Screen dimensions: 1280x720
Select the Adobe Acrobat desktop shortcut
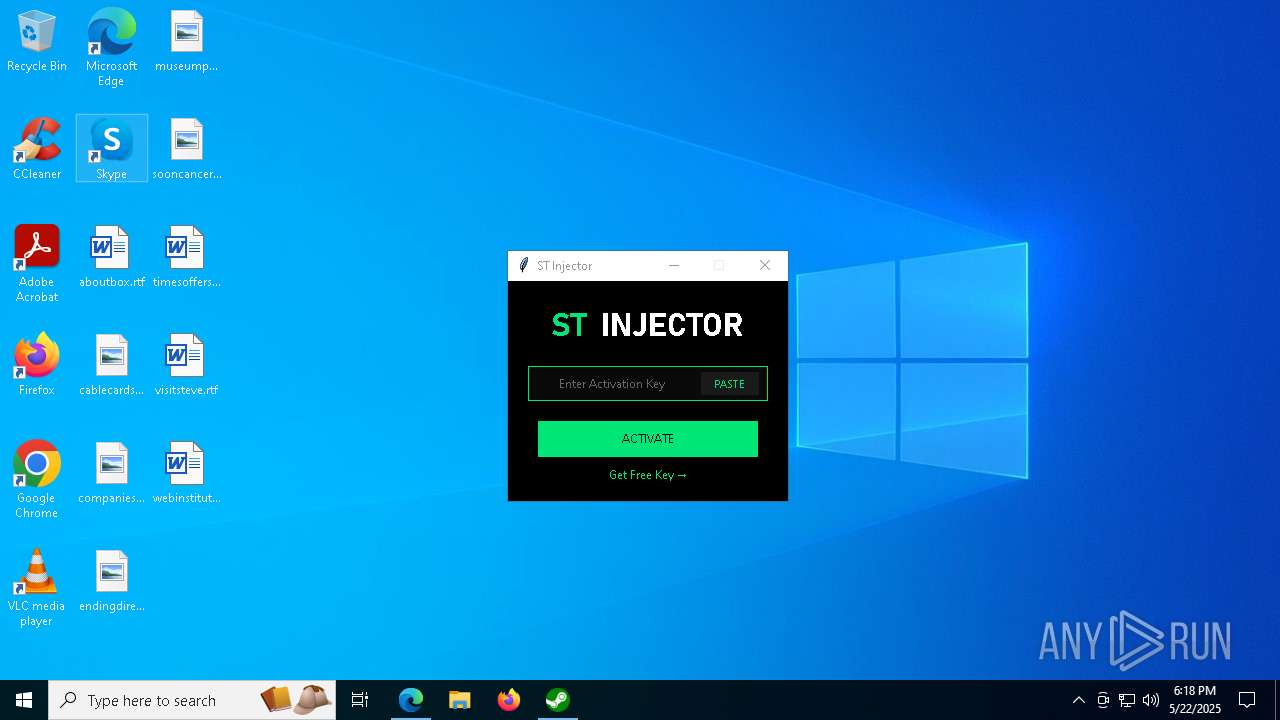37,263
